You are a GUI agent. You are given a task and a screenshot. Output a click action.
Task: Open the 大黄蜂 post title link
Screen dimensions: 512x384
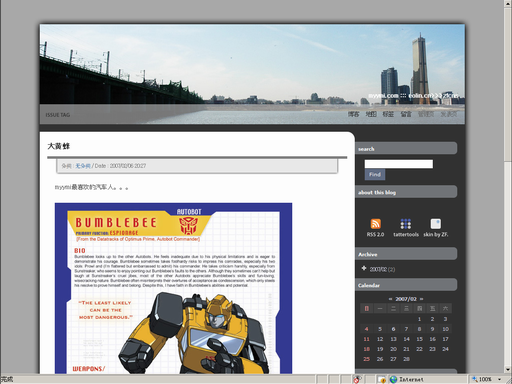59,146
